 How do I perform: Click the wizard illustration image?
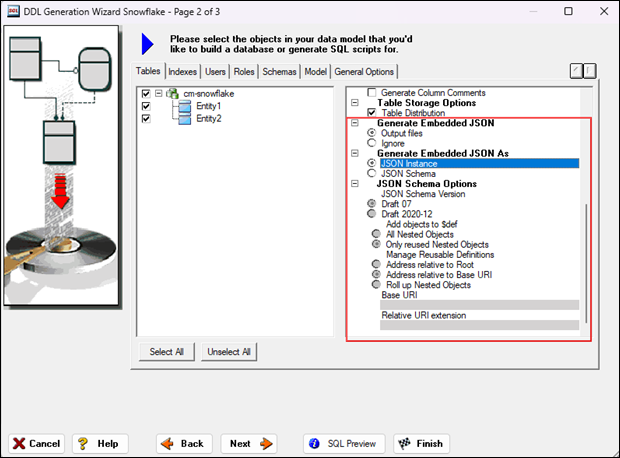(x=61, y=166)
